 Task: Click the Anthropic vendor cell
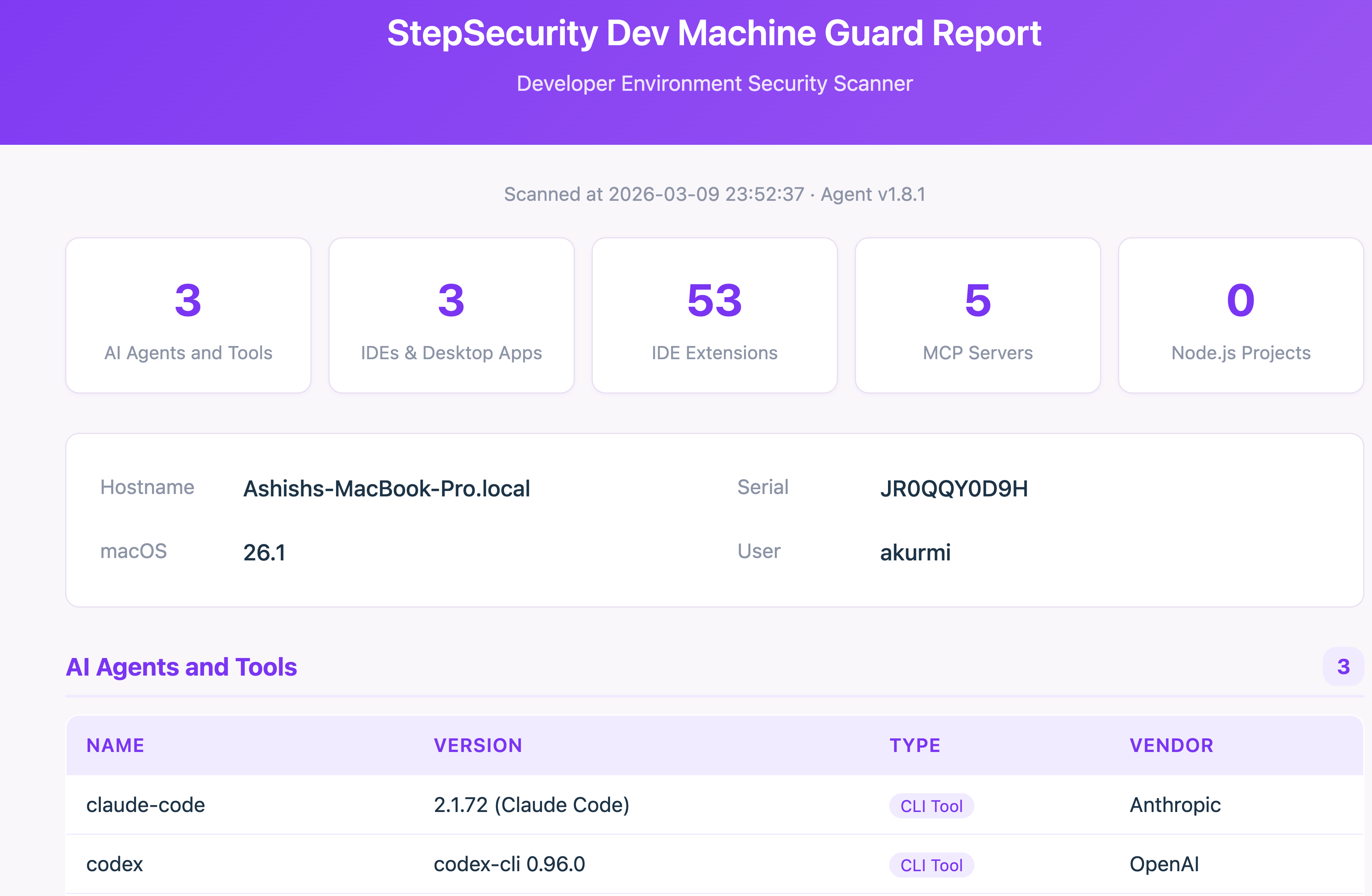(1175, 805)
